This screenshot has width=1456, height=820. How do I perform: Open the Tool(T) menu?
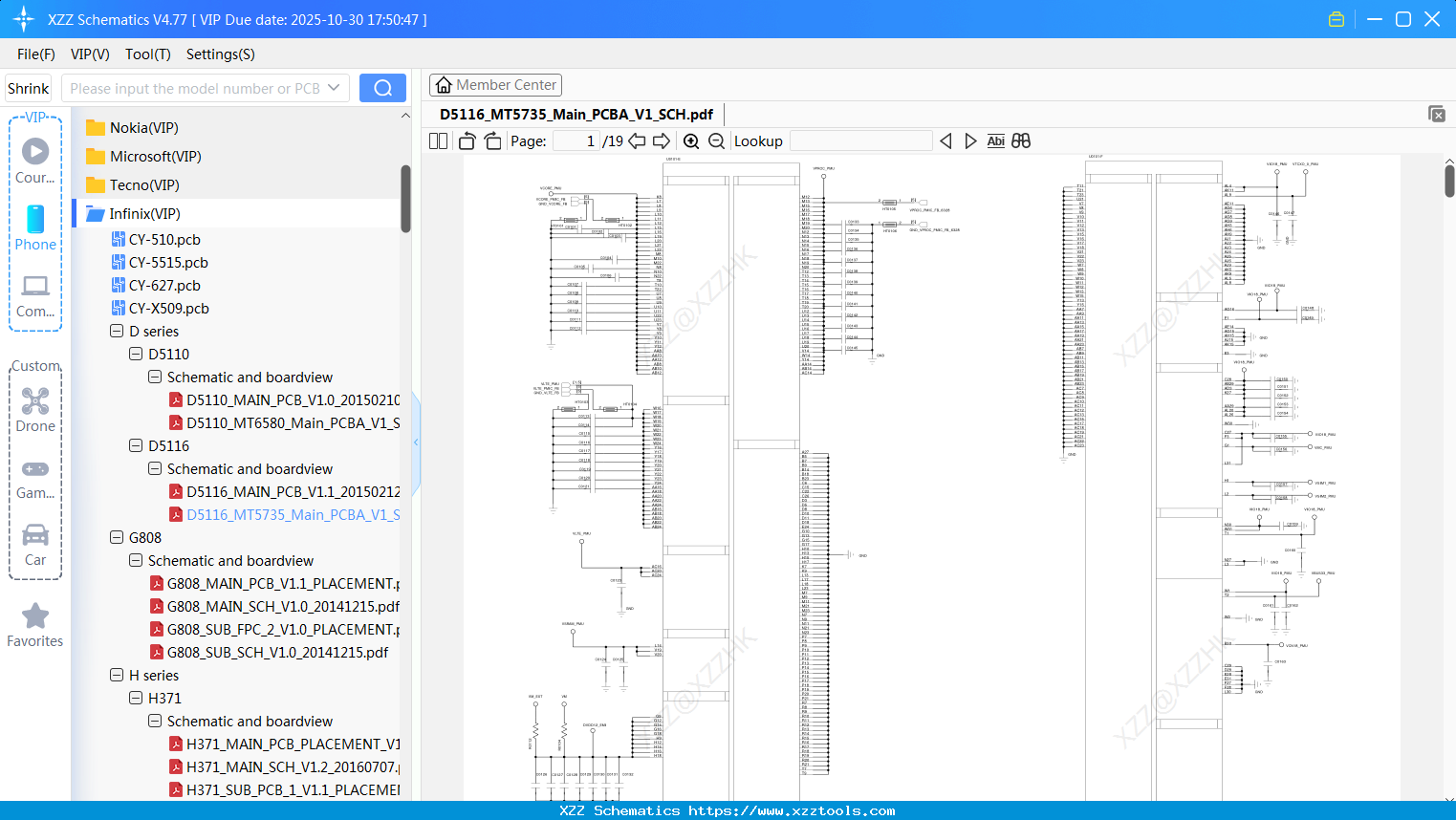click(148, 54)
